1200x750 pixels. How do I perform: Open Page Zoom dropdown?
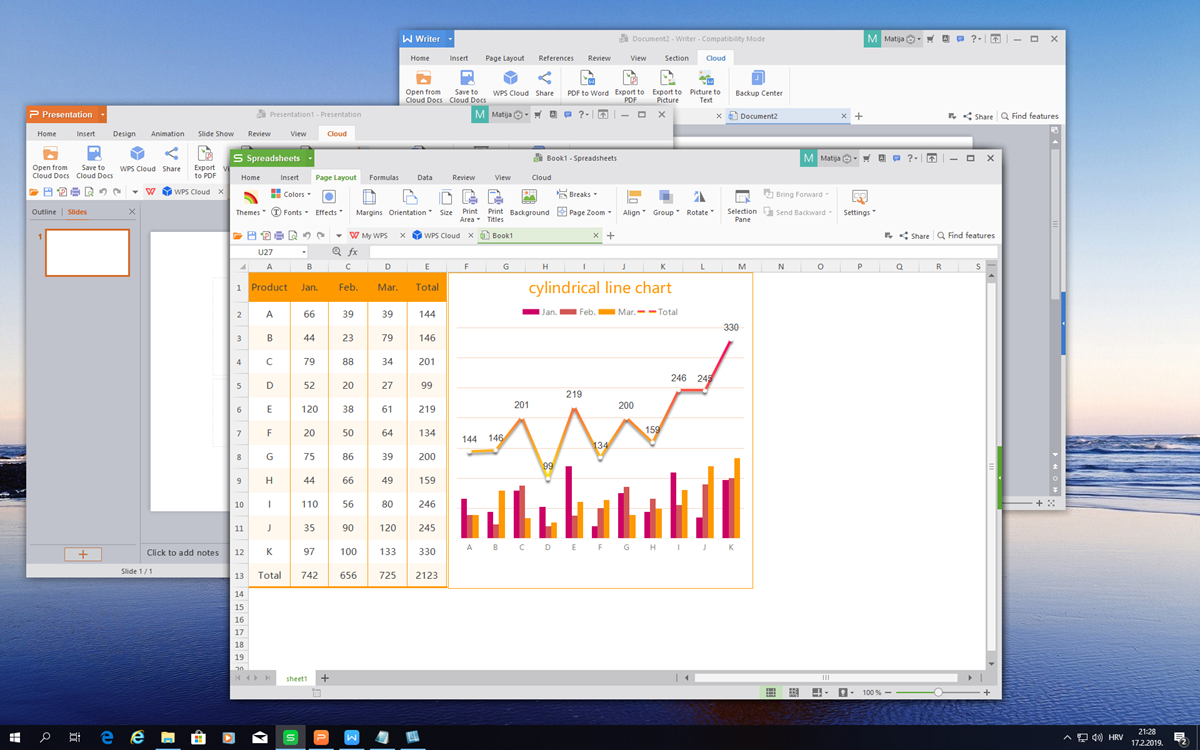(583, 212)
